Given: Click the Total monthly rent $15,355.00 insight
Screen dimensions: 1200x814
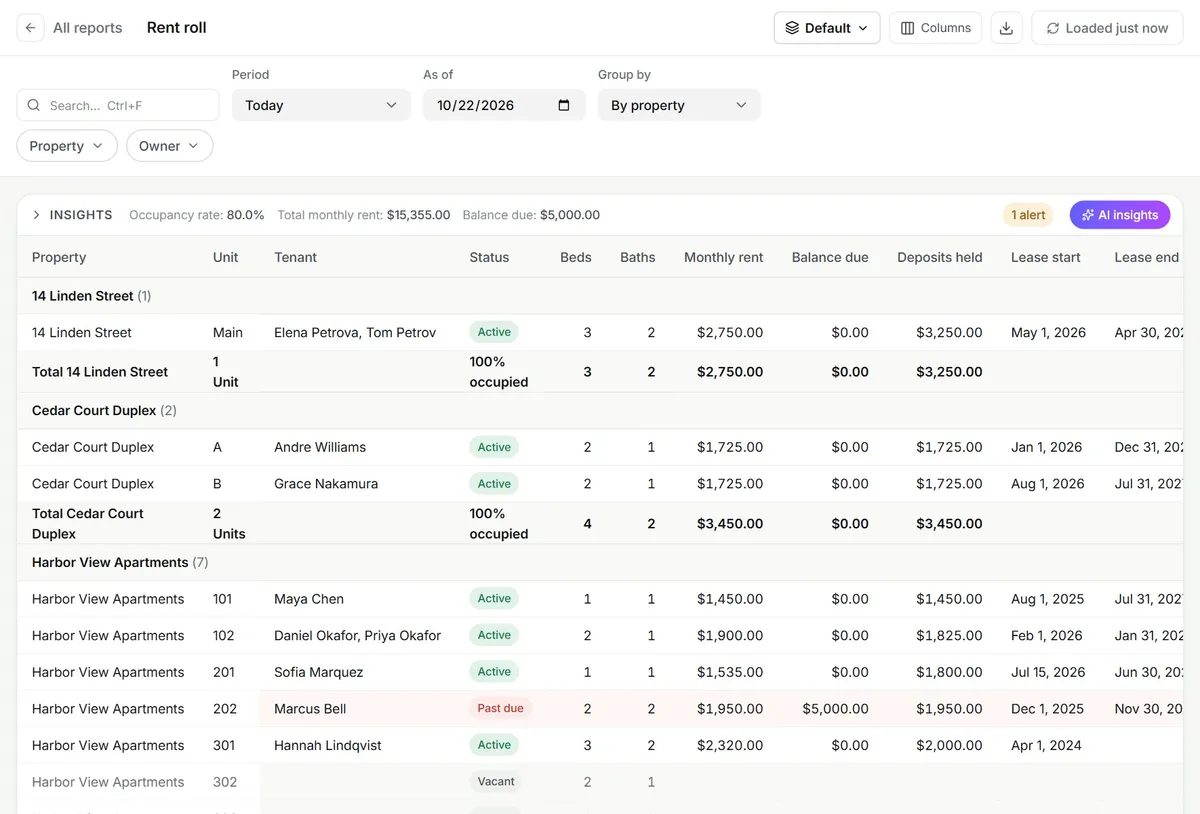Looking at the screenshot, I should [364, 215].
